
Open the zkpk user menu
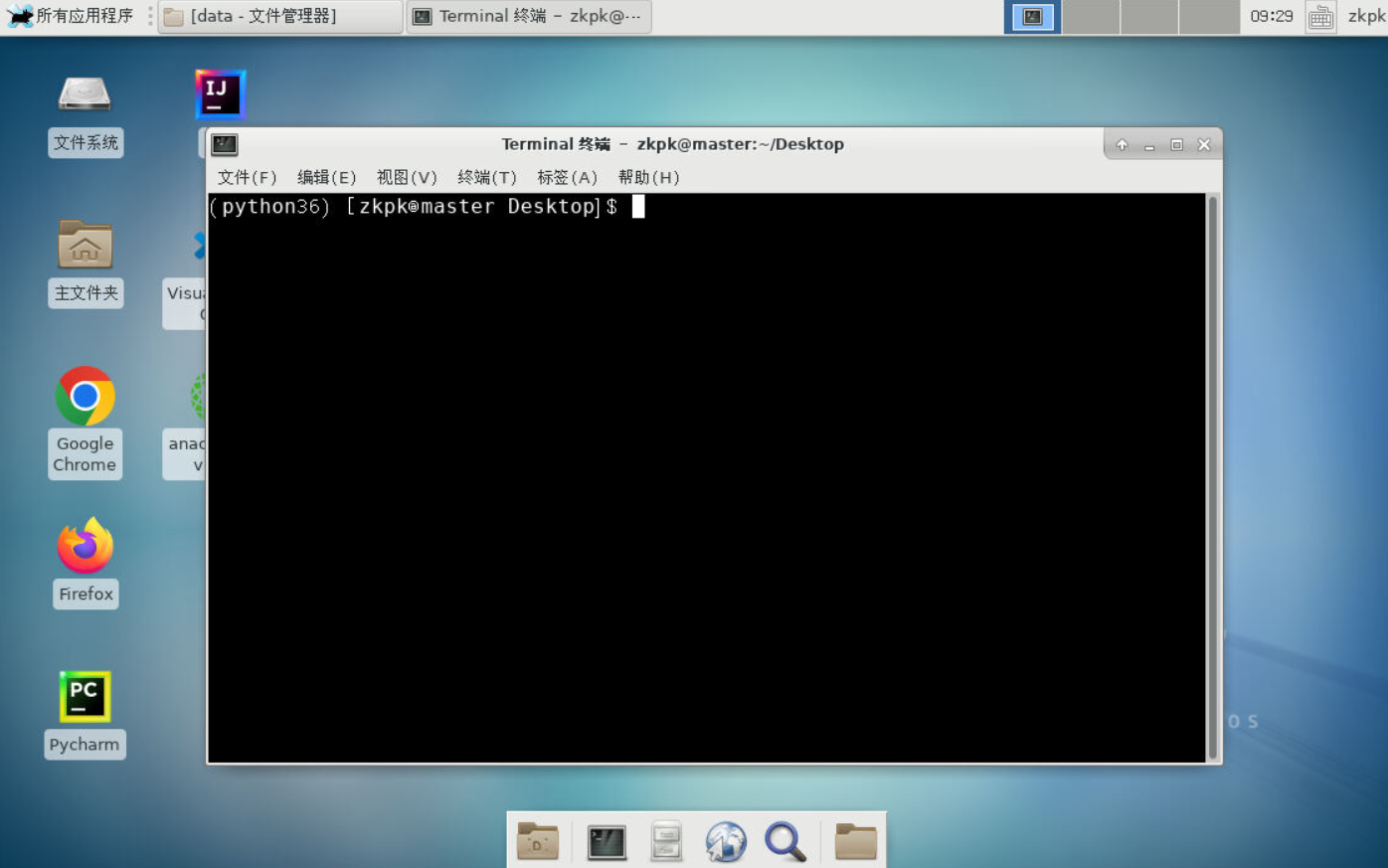pyautogui.click(x=1366, y=16)
